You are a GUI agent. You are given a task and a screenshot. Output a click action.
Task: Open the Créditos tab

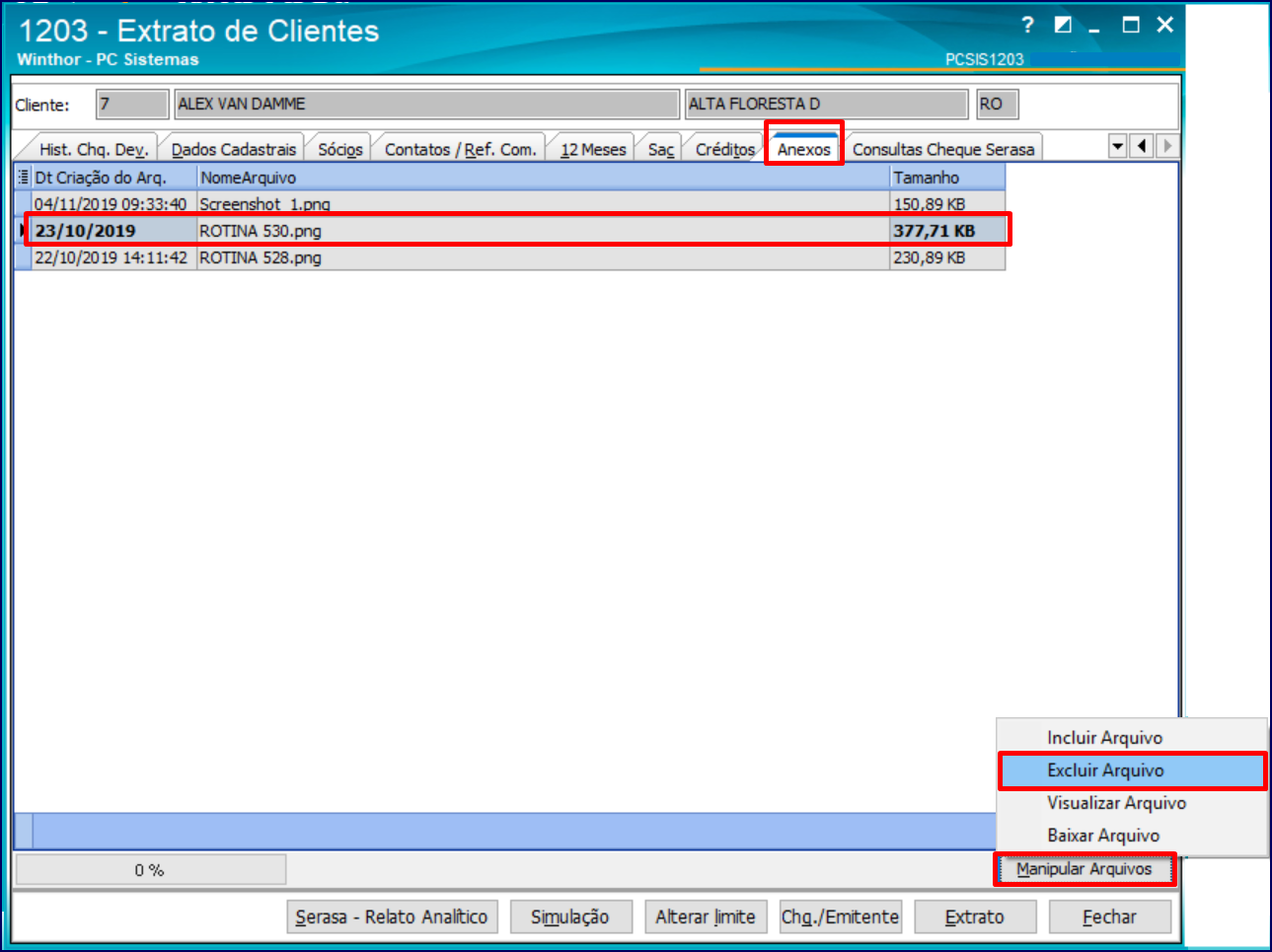pos(725,149)
